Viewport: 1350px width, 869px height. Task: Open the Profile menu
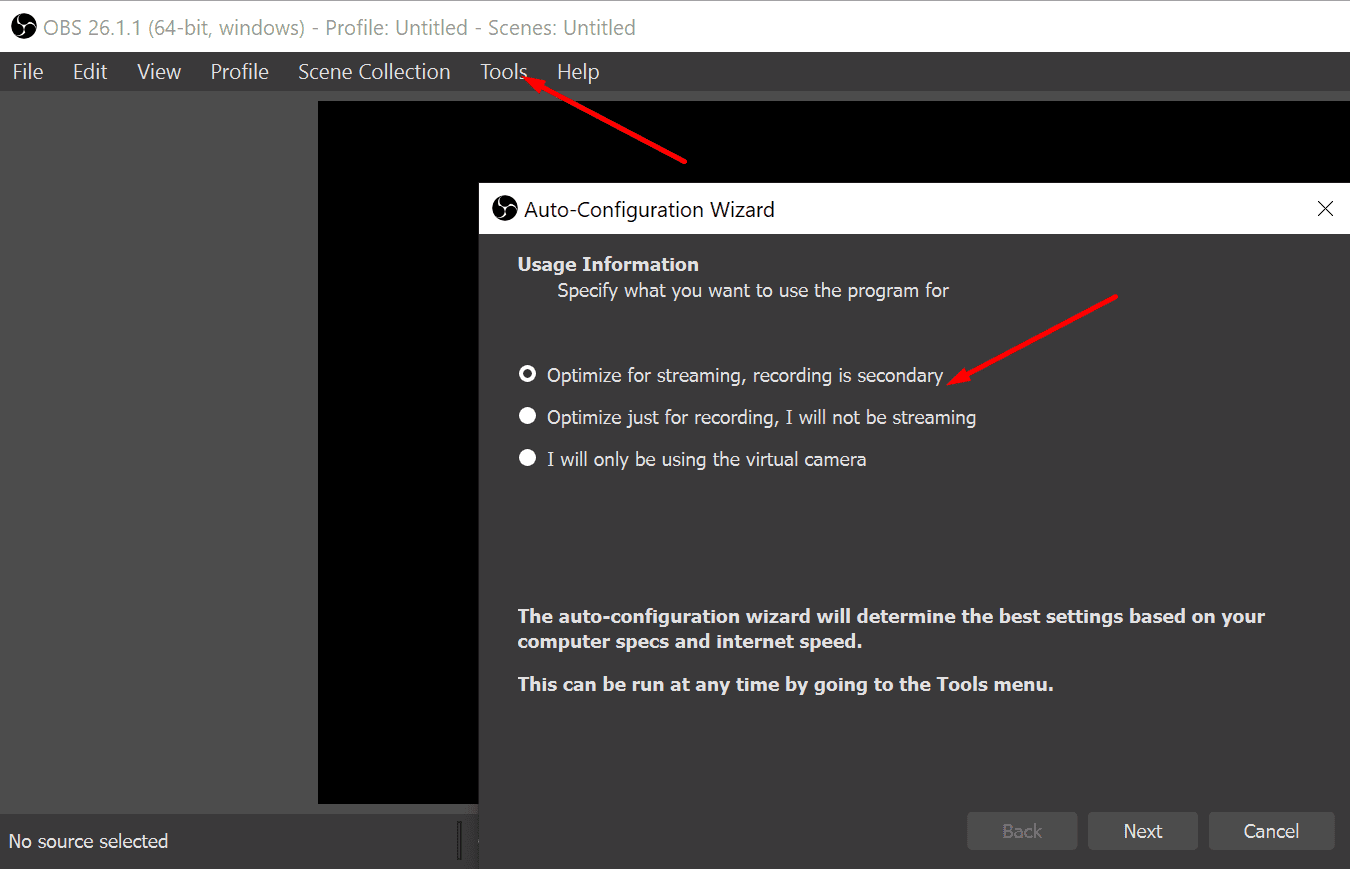(x=240, y=72)
